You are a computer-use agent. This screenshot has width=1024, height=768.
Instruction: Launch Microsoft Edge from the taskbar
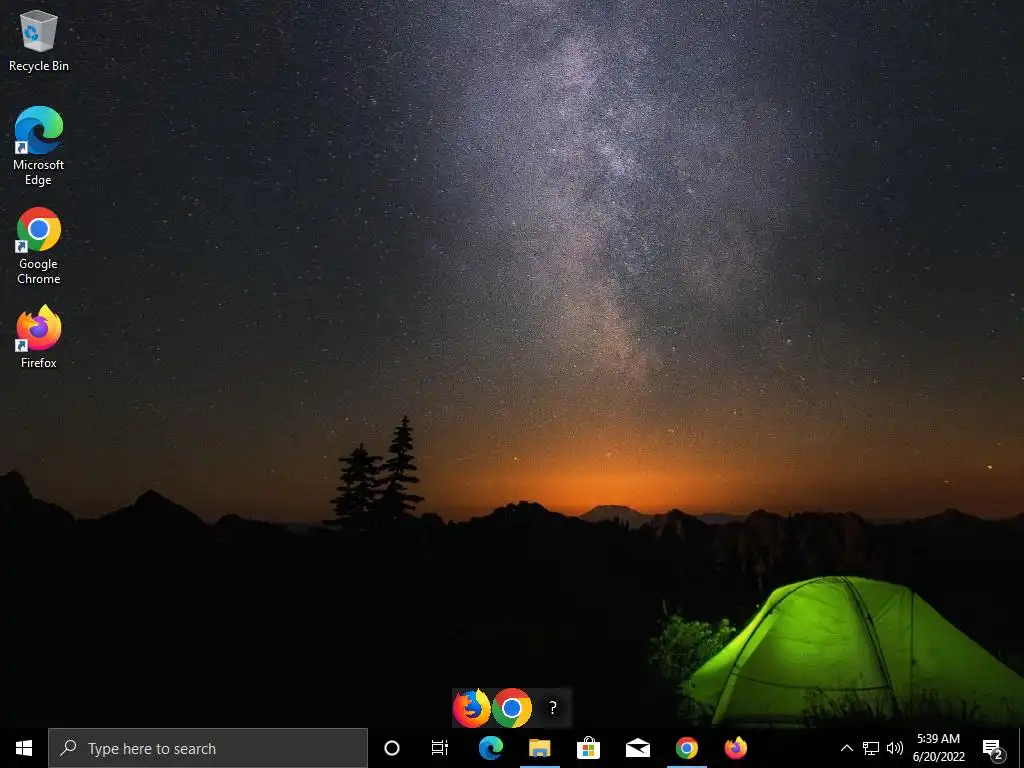point(490,748)
